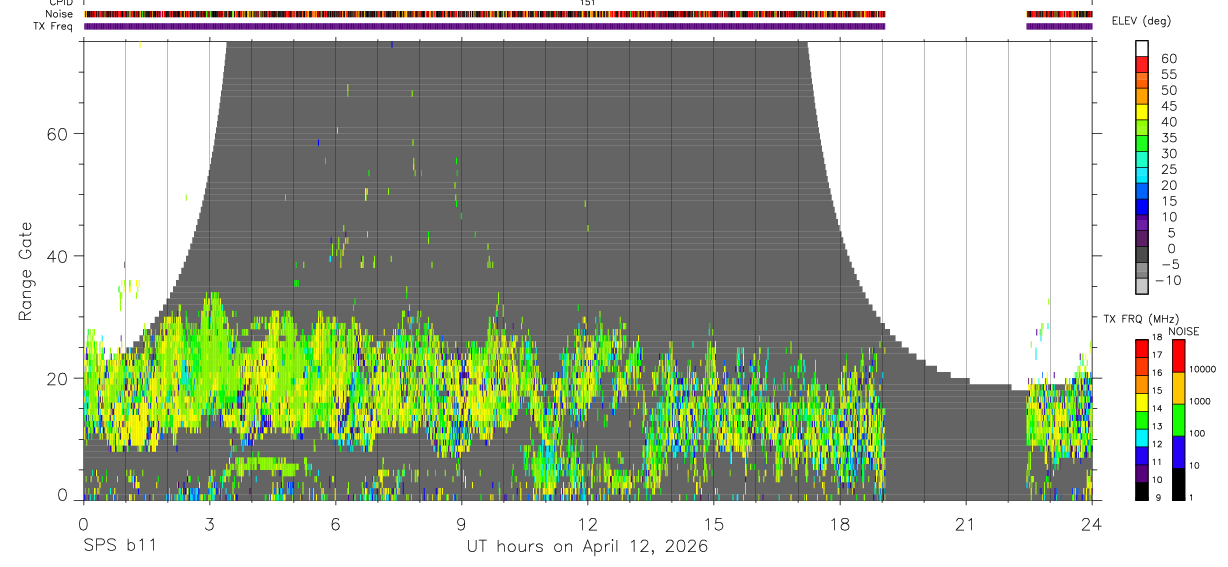
Task: Click the black bottom block of NOISE bar
Action: point(1178,484)
